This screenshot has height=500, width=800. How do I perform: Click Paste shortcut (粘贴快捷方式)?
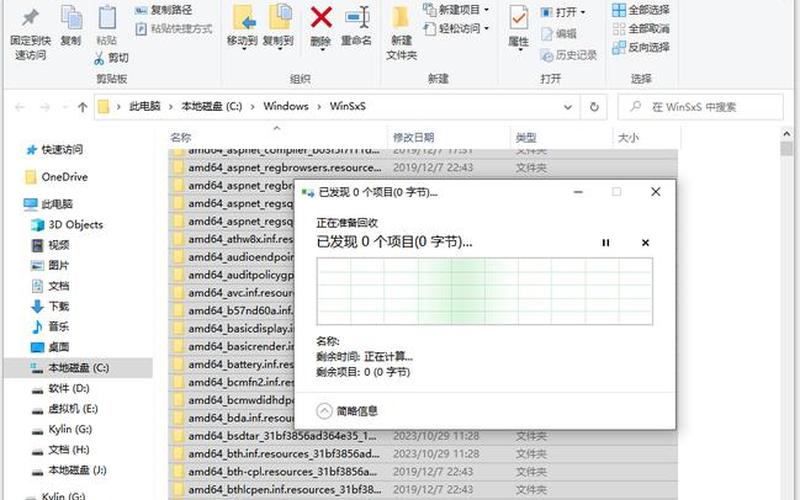click(174, 29)
